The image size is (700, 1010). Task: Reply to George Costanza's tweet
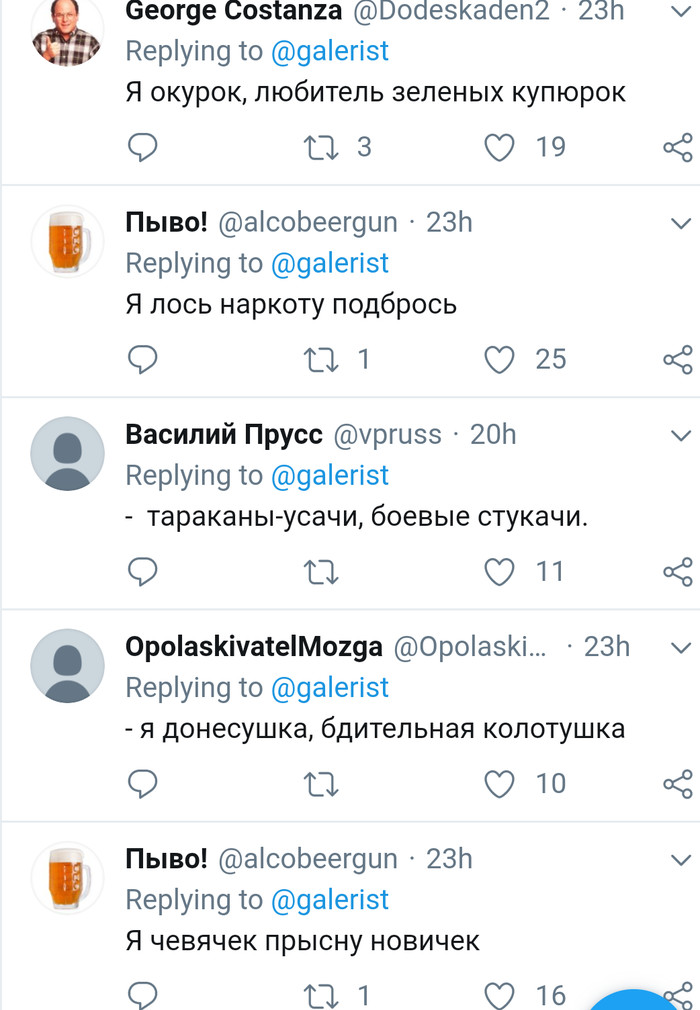click(x=143, y=147)
